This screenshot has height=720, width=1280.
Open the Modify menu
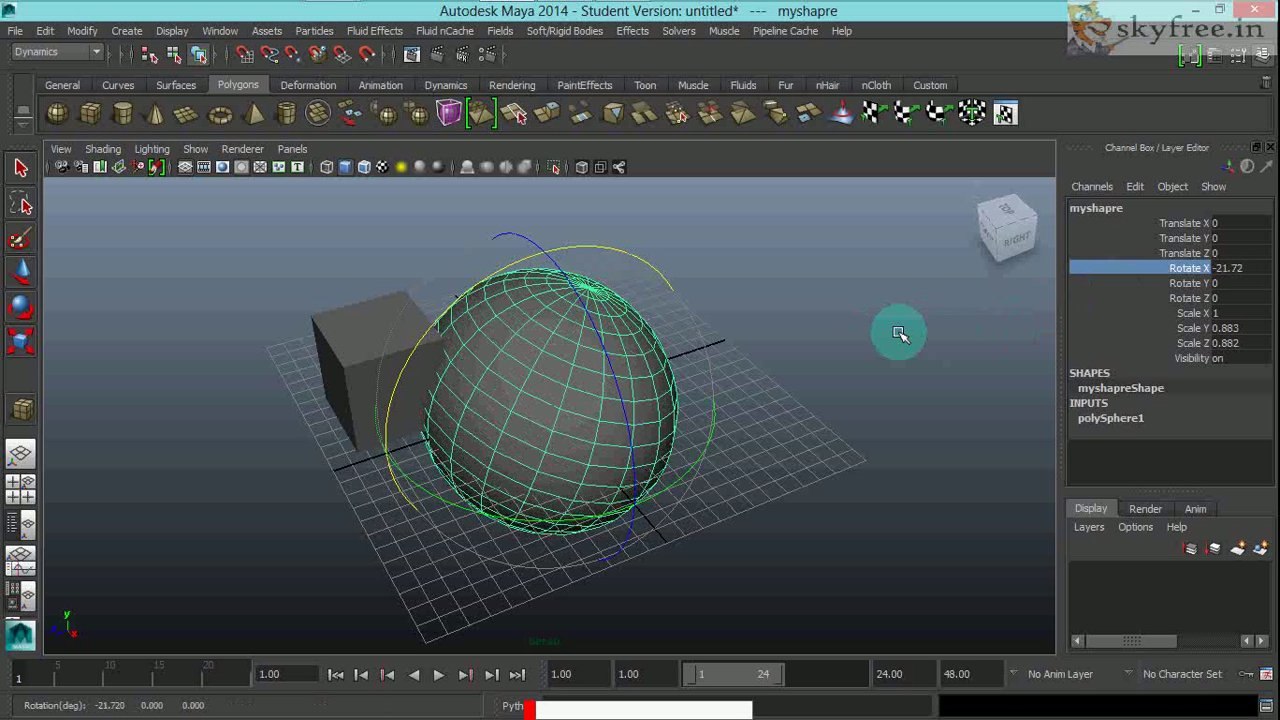(x=82, y=31)
